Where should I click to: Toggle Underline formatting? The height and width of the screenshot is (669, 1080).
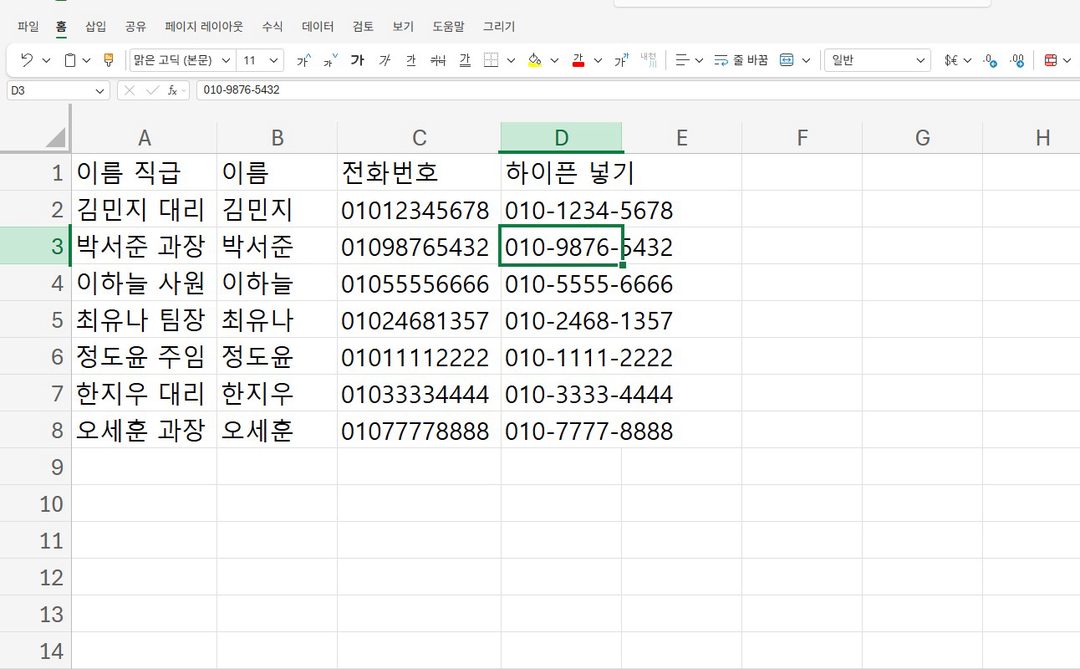click(411, 60)
